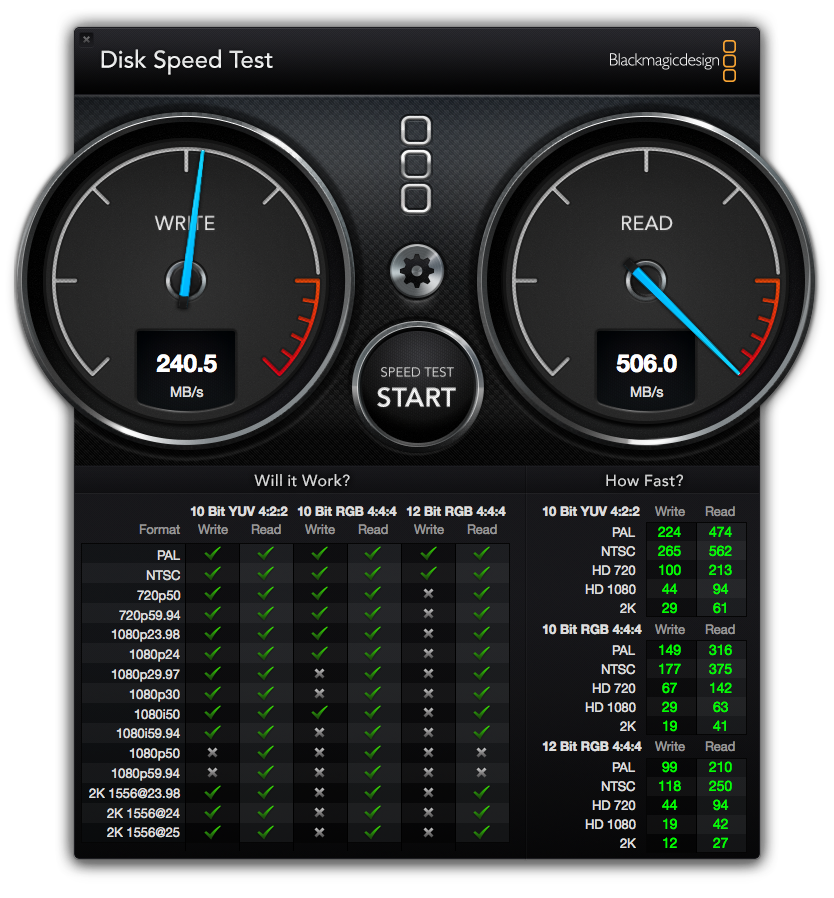Click the 10 Bit RGB Write checkmark for 1080i50
Viewport: 834px width, 898px height.
(x=320, y=712)
